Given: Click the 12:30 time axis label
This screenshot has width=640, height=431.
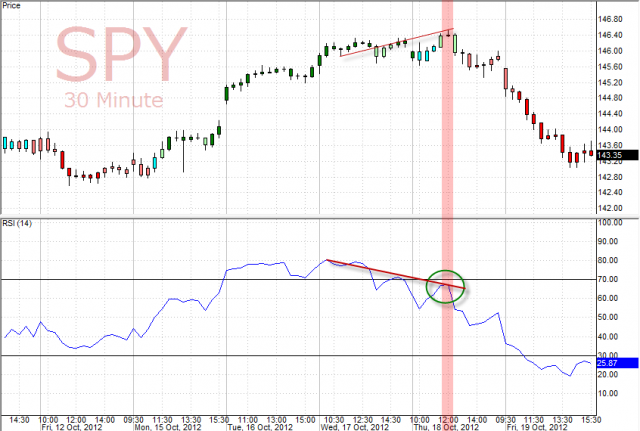Looking at the screenshot, I should pos(362,420).
